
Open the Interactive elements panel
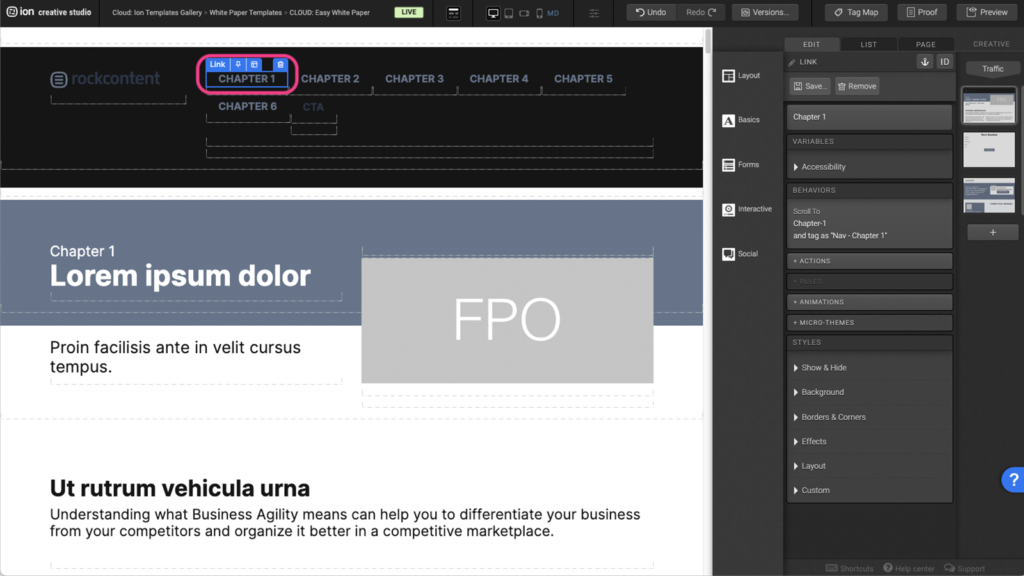tap(747, 209)
